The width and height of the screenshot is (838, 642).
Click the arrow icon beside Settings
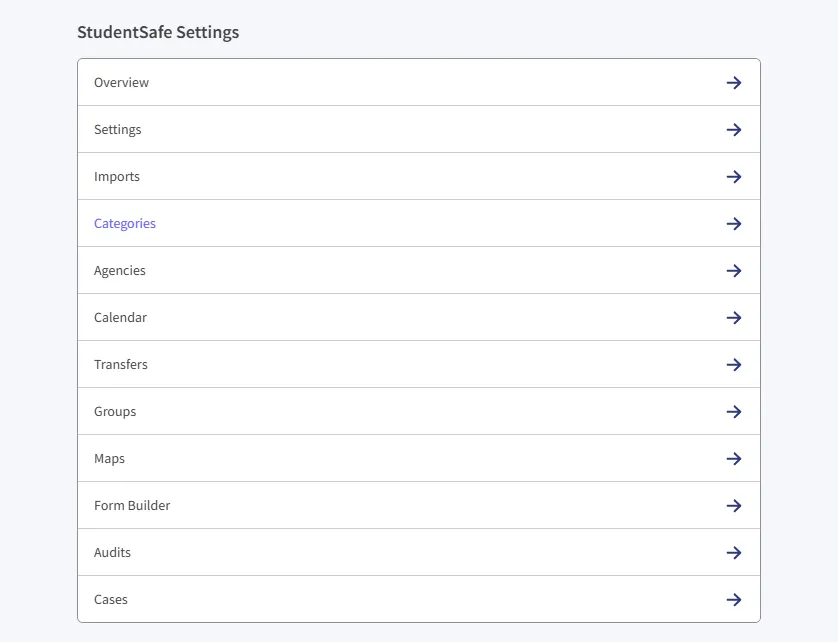734,129
